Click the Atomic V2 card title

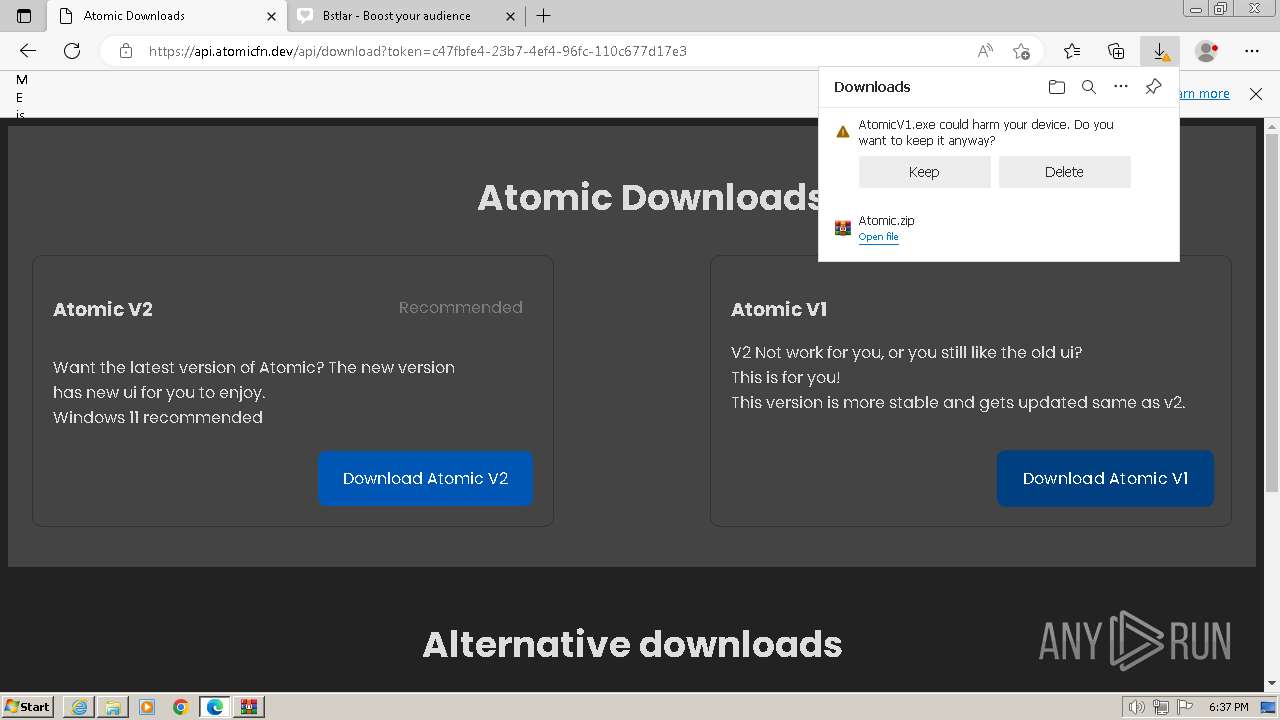(x=103, y=309)
